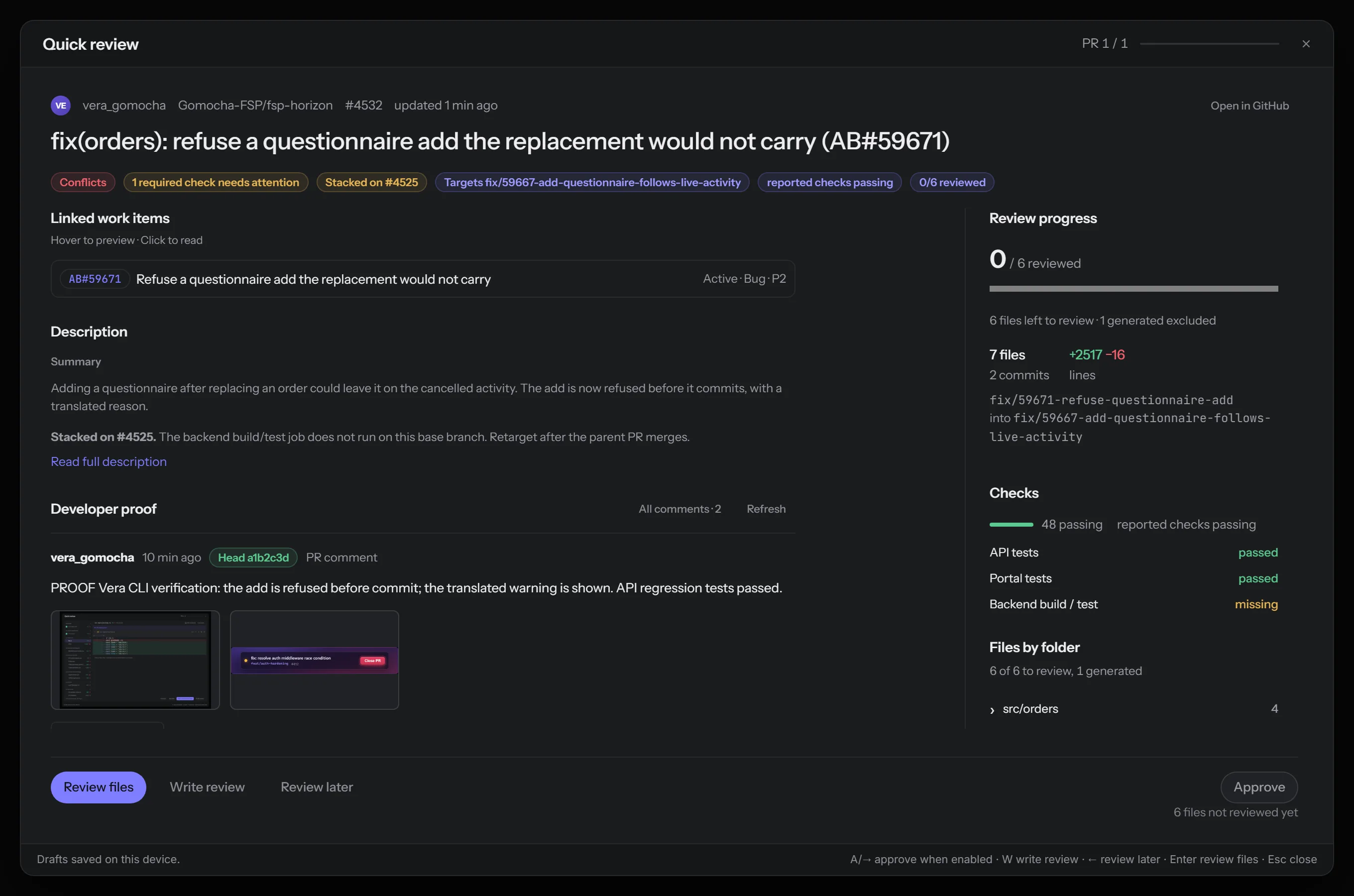The height and width of the screenshot is (896, 1354).
Task: Click the VE author avatar
Action: click(61, 105)
